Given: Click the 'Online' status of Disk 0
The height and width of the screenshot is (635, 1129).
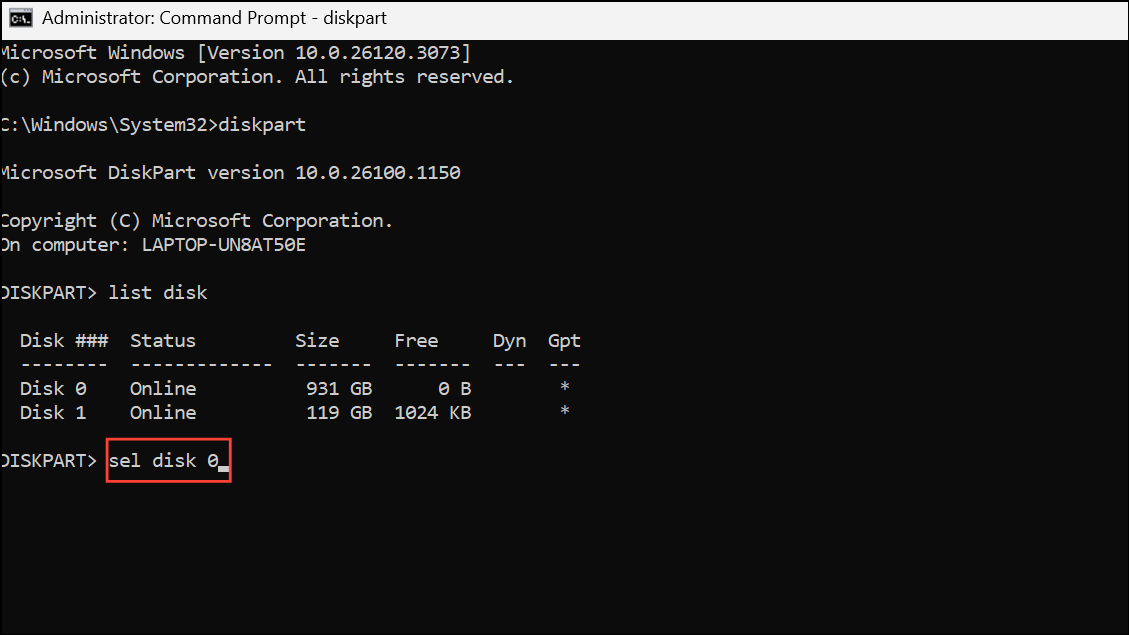Looking at the screenshot, I should 163,389.
